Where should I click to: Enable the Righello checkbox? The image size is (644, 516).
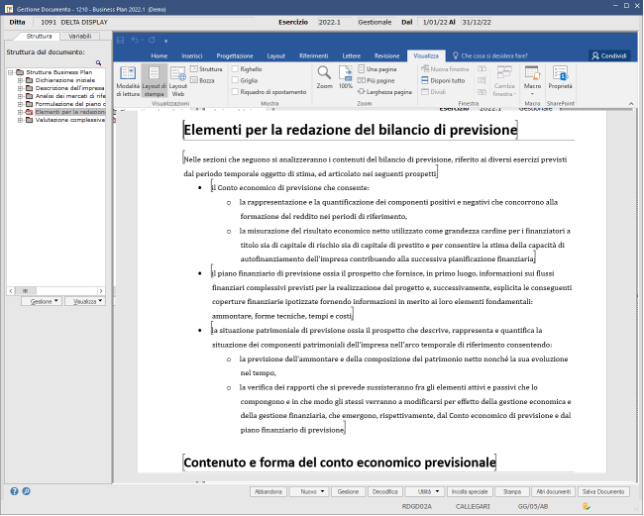[x=235, y=69]
